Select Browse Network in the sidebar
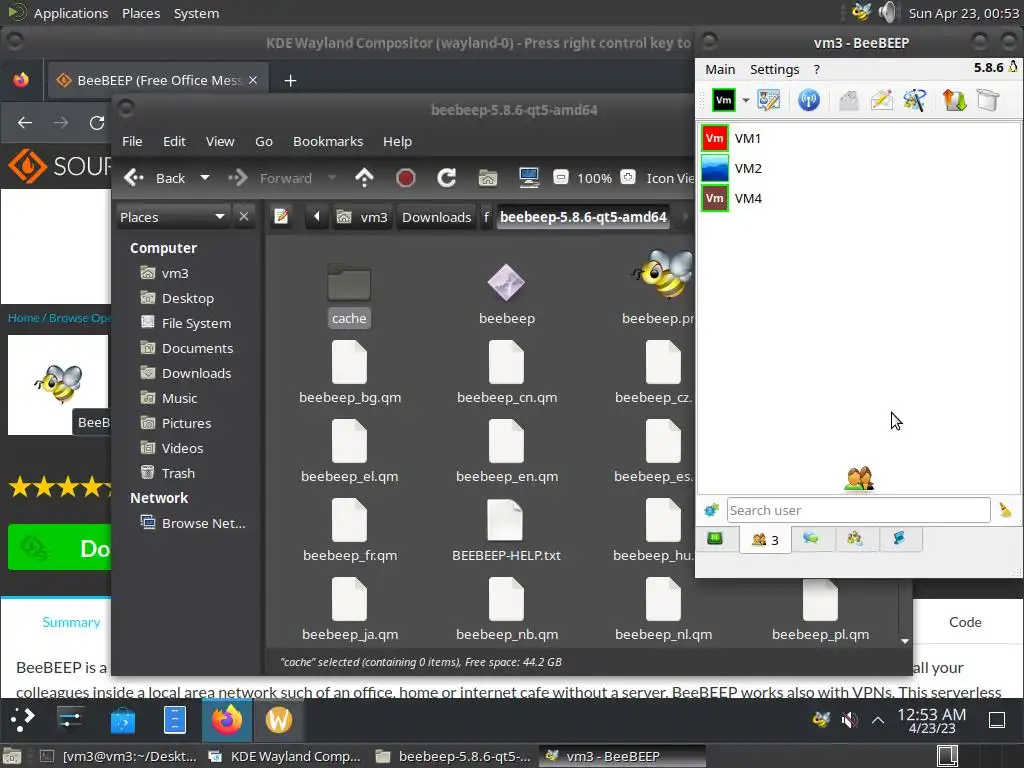Screen dimensions: 1024x768 tap(193, 523)
